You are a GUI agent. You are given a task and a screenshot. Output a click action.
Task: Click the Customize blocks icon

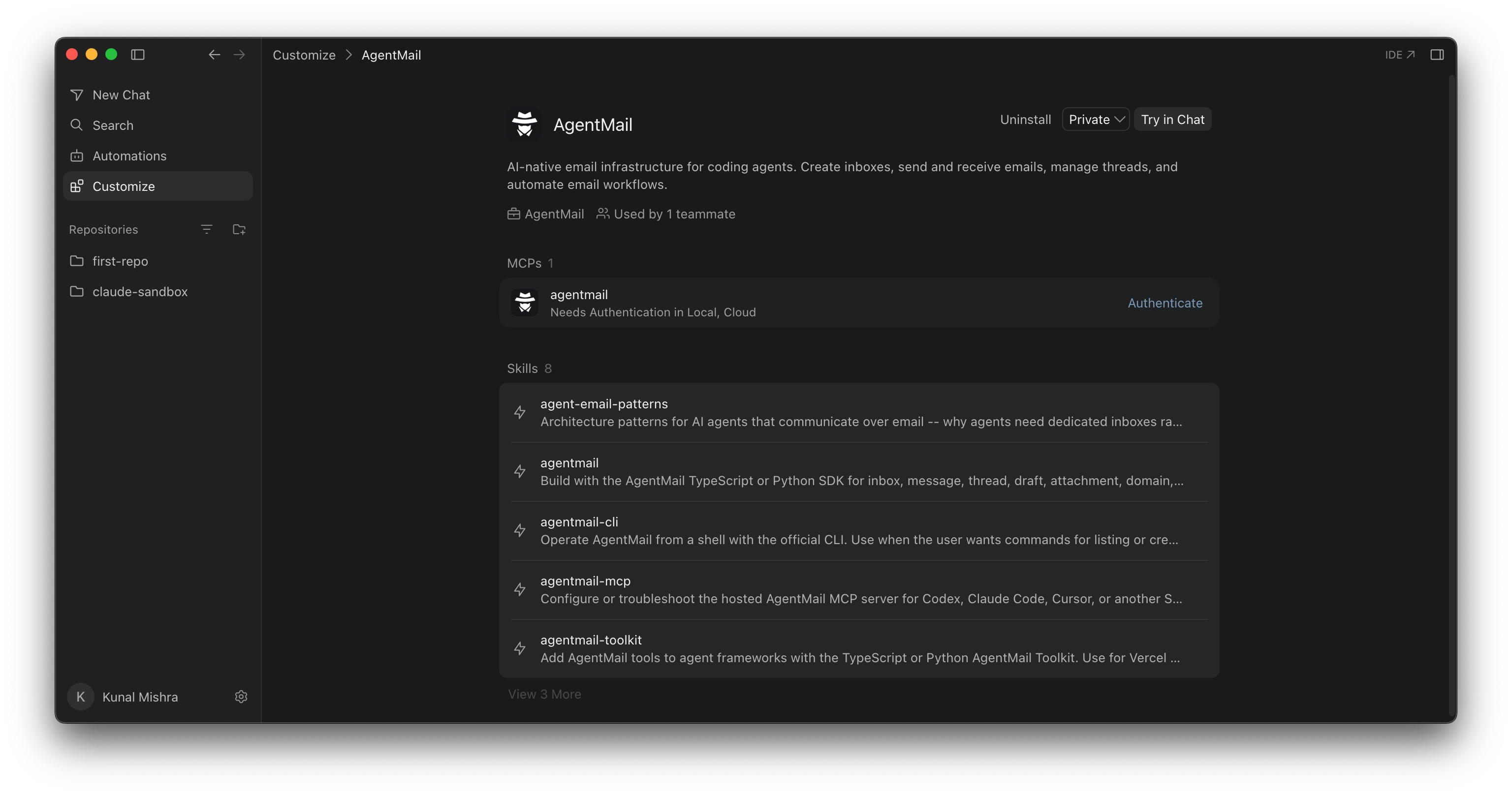pos(77,186)
